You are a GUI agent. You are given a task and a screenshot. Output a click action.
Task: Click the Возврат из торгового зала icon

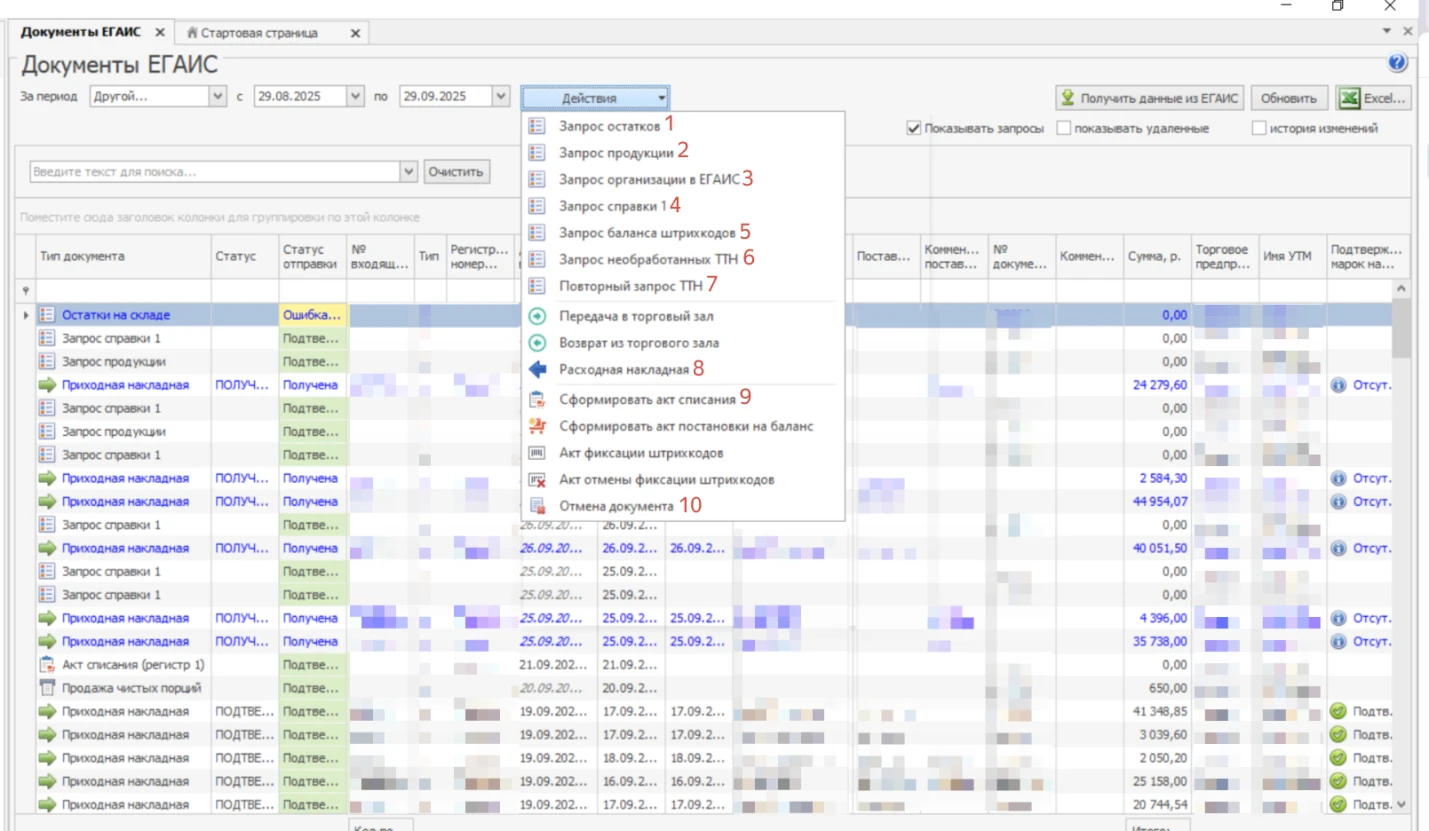537,342
